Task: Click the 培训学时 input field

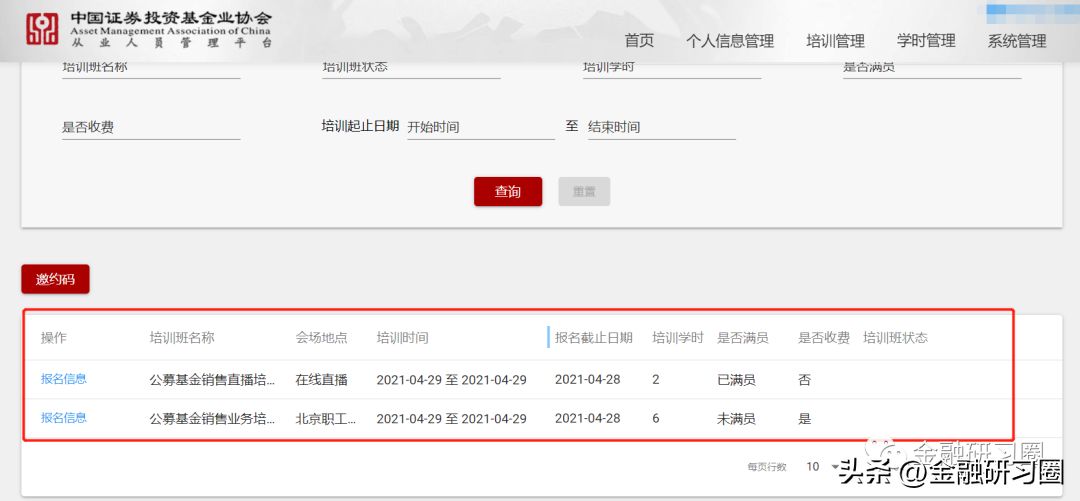Action: pos(672,69)
